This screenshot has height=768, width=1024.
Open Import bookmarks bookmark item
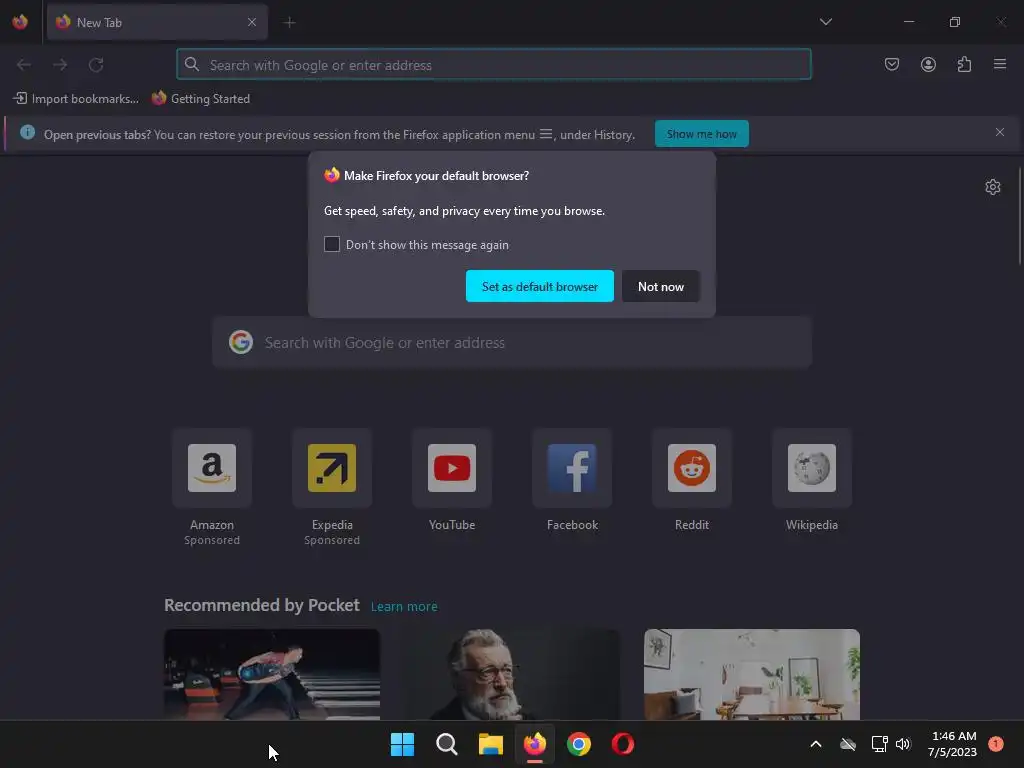click(76, 99)
